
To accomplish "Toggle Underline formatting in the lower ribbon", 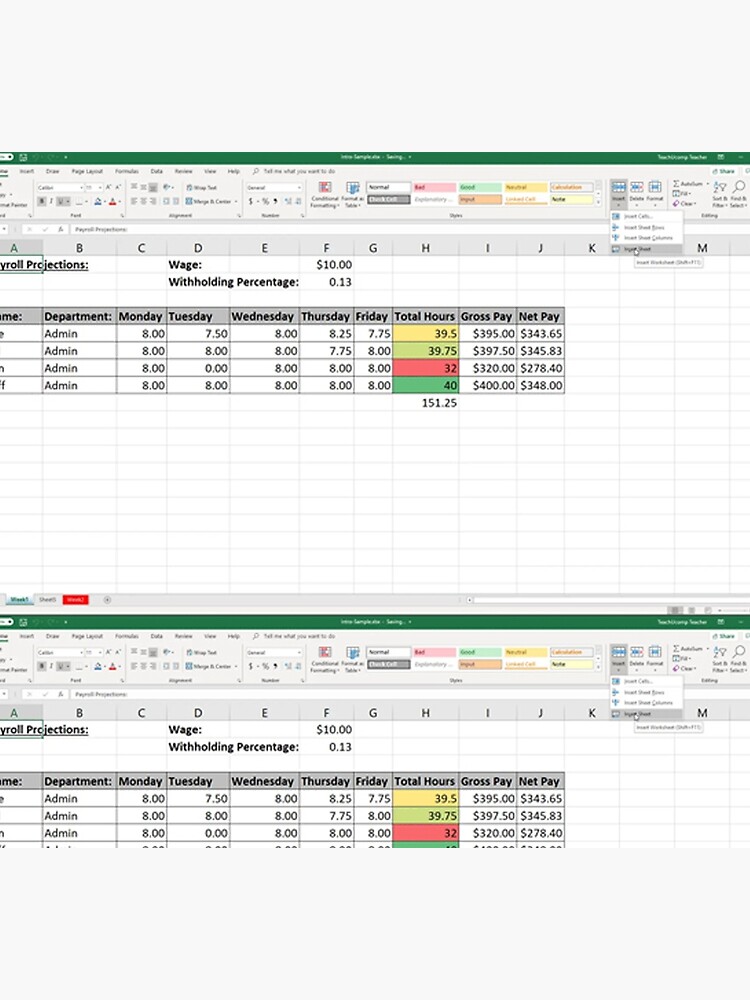I will (62, 665).
